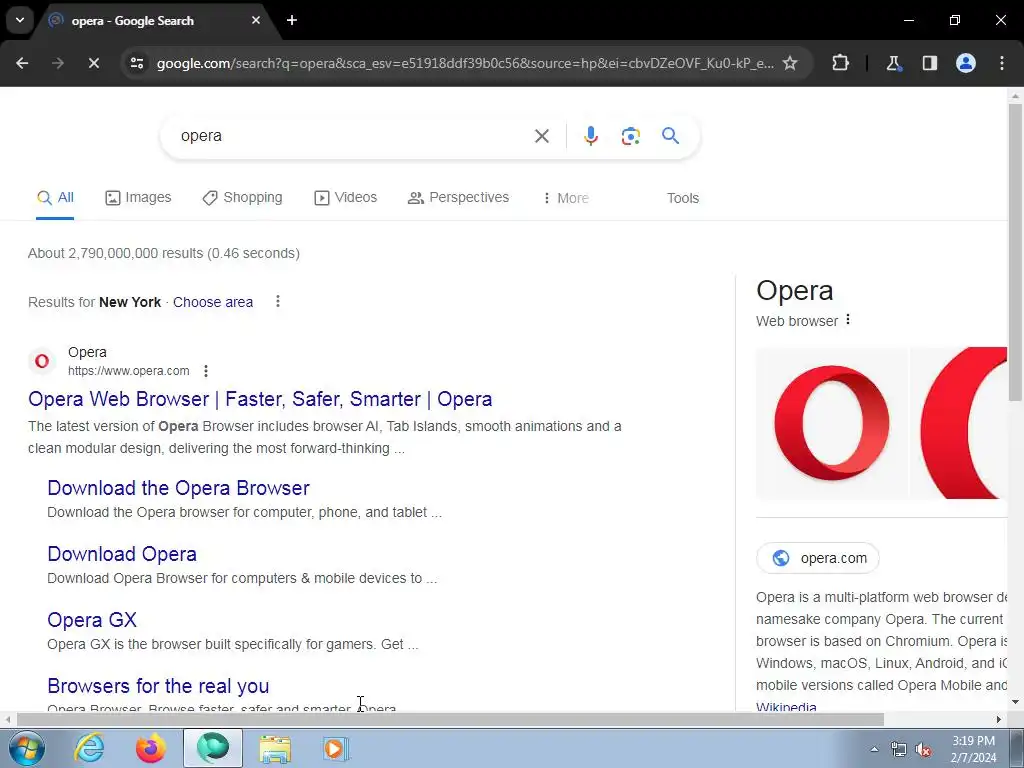The image size is (1024, 768).
Task: Open Opera Web Browser Faster, Safer, Smarter result
Action: [260, 399]
